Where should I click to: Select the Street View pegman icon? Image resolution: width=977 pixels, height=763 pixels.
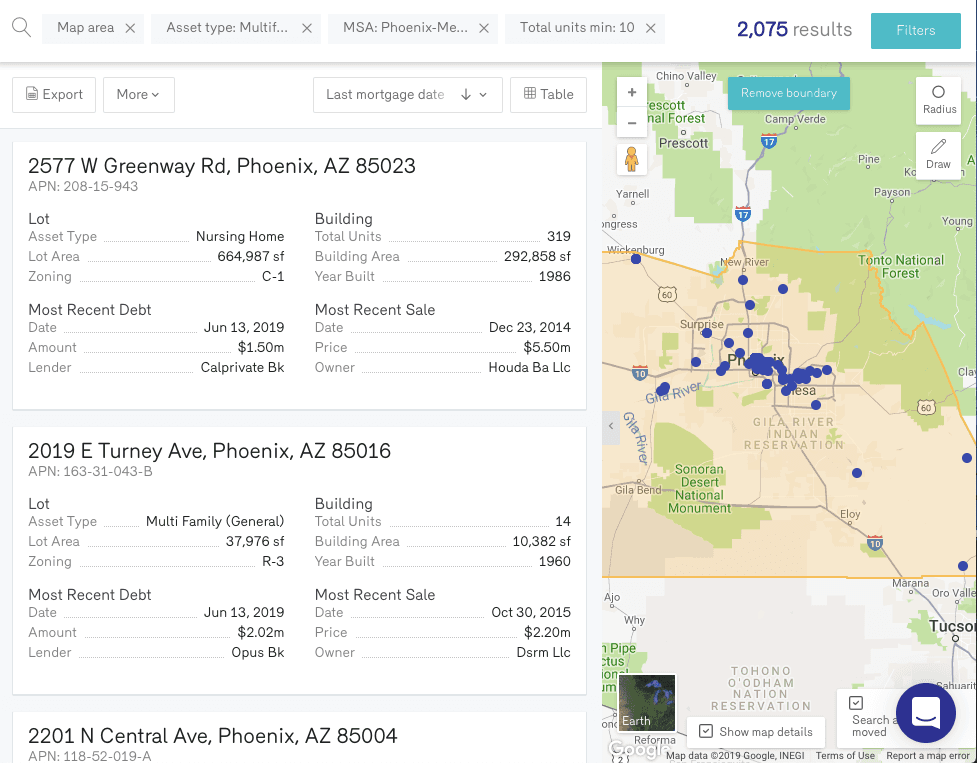coord(632,160)
